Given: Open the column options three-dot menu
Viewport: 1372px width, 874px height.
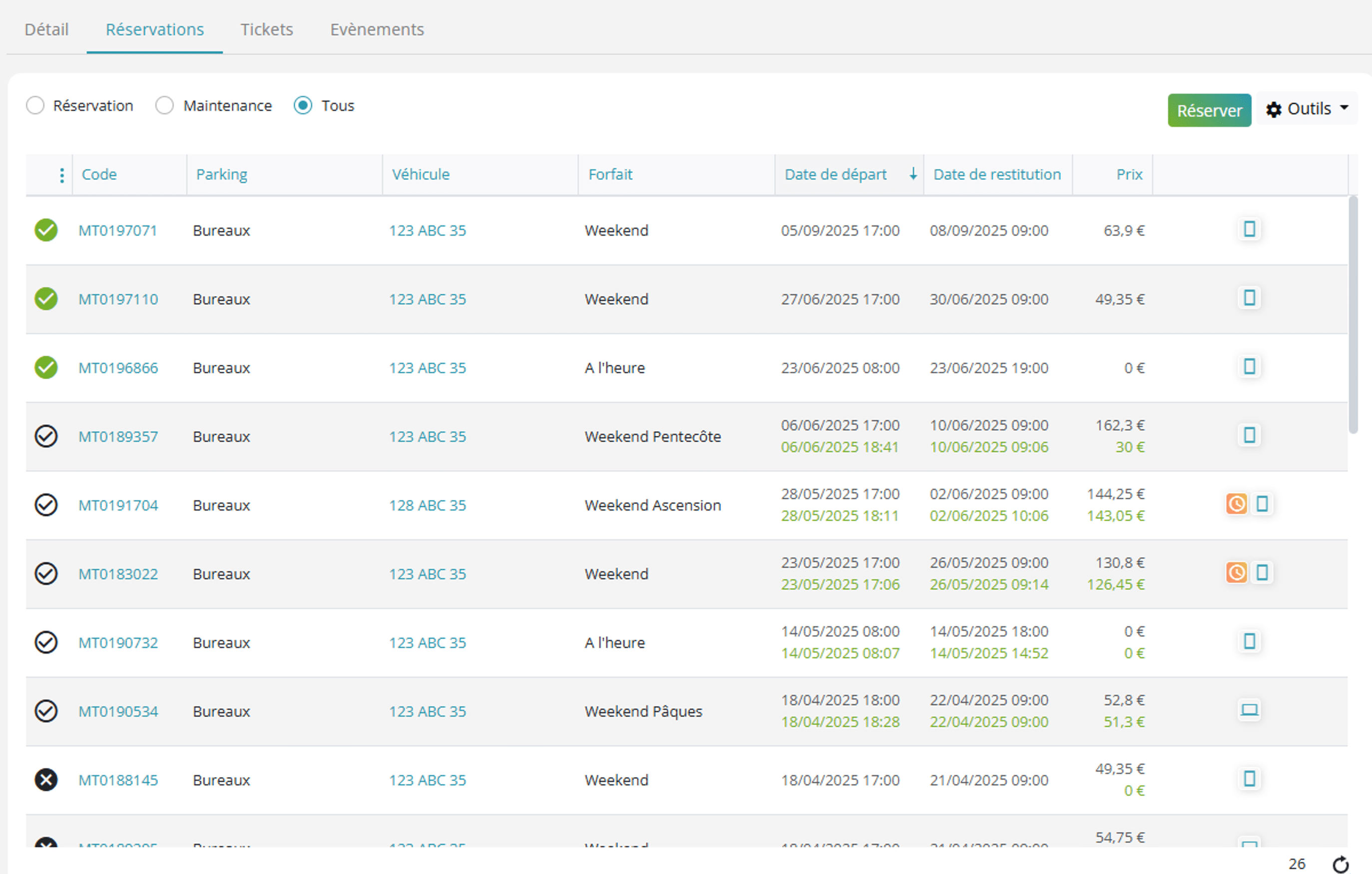Looking at the screenshot, I should (x=61, y=175).
